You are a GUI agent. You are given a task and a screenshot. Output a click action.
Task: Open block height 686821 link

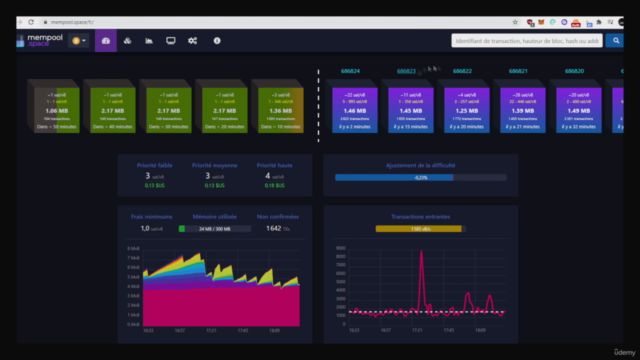[518, 71]
